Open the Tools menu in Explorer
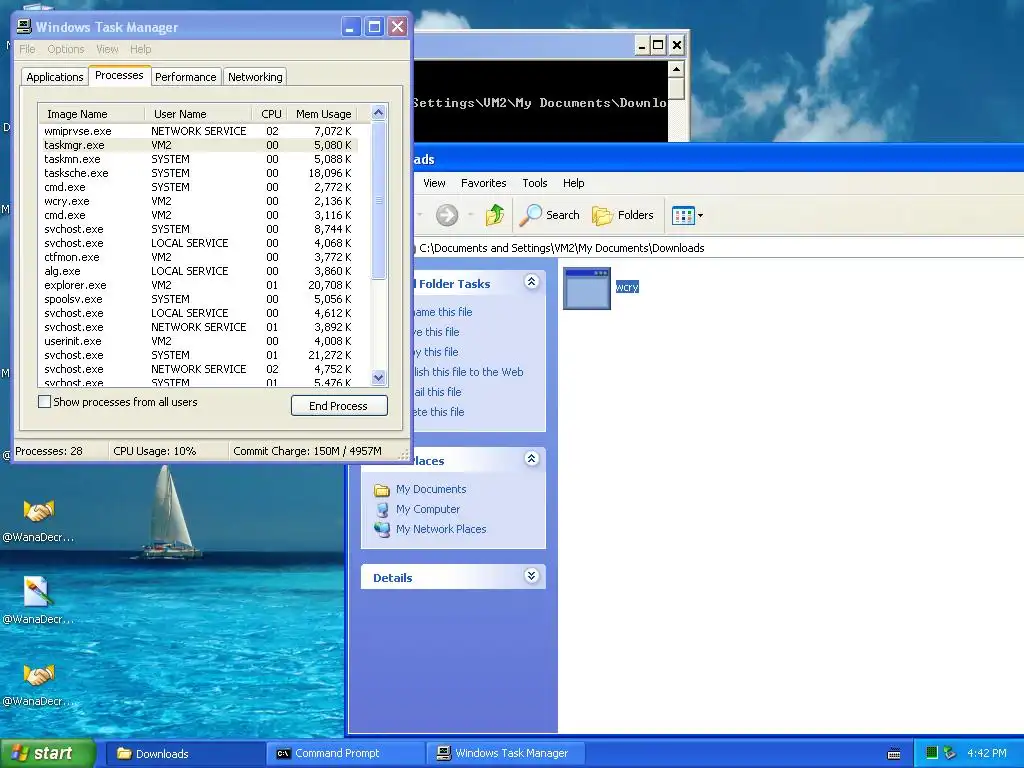The height and width of the screenshot is (768, 1024). click(x=534, y=183)
